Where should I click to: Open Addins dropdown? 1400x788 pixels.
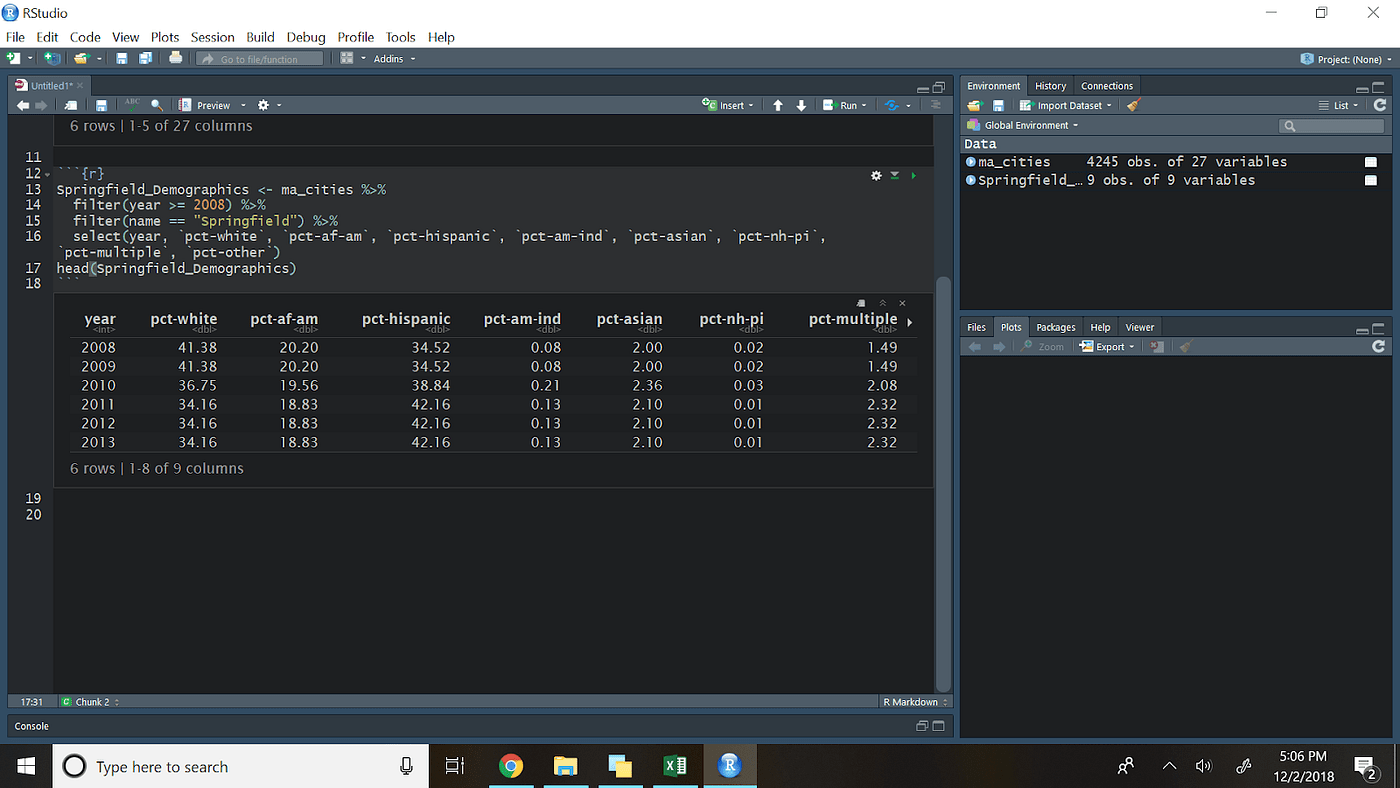coord(394,59)
